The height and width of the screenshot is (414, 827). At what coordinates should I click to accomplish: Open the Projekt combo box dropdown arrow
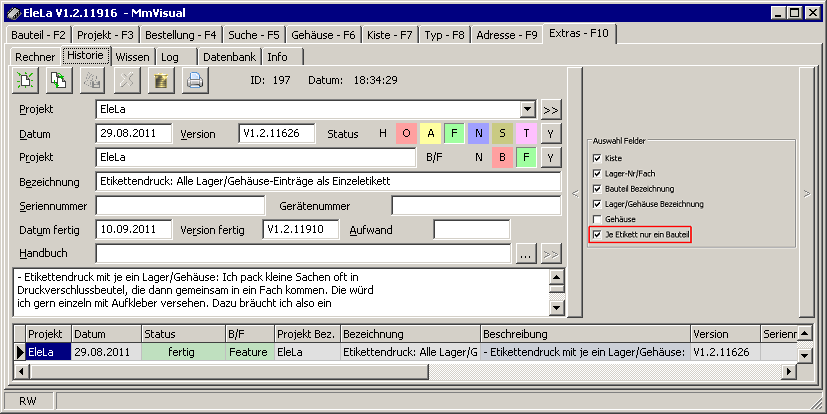pos(527,110)
